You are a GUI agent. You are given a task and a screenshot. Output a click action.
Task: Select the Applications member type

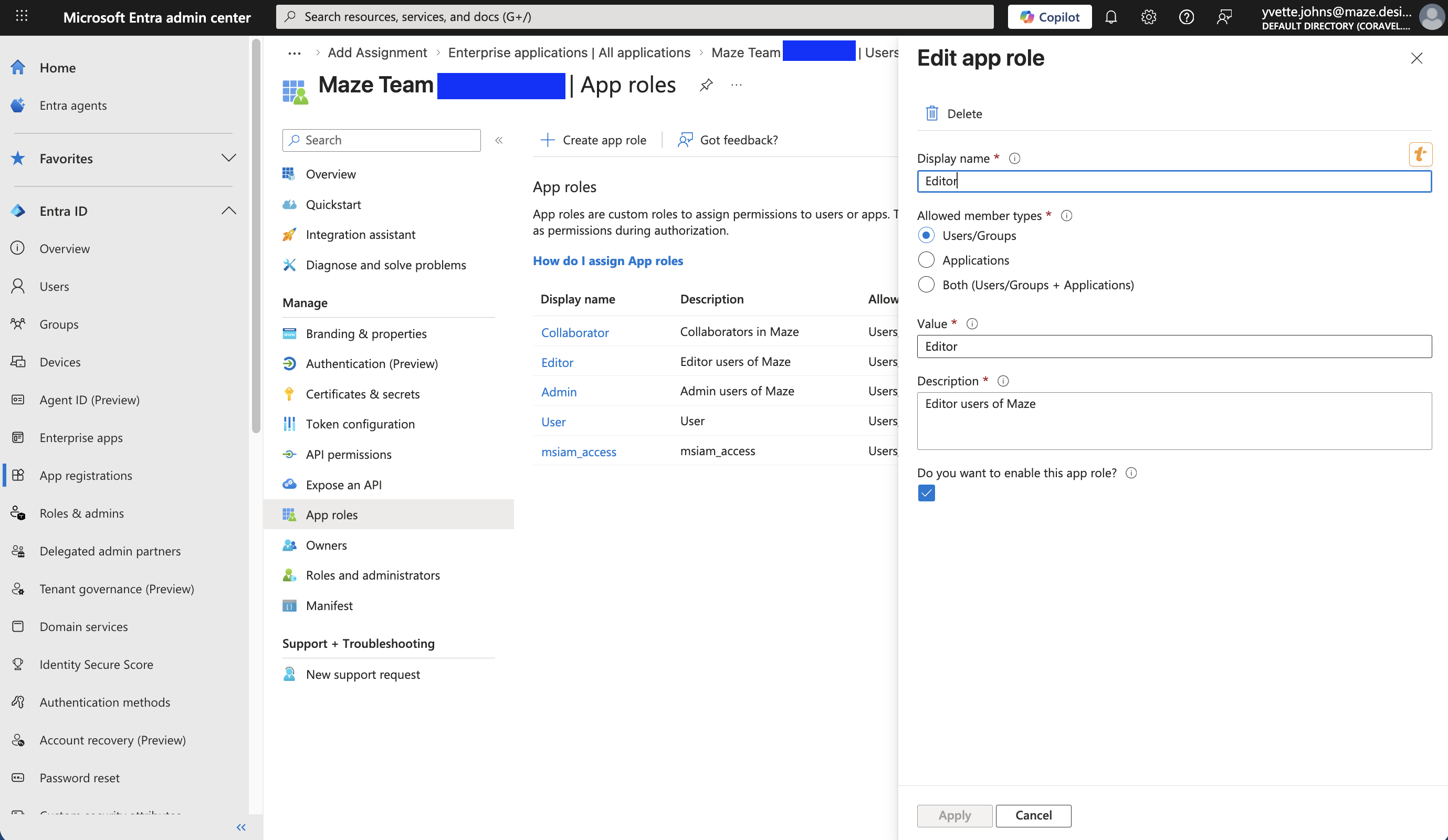tap(926, 260)
